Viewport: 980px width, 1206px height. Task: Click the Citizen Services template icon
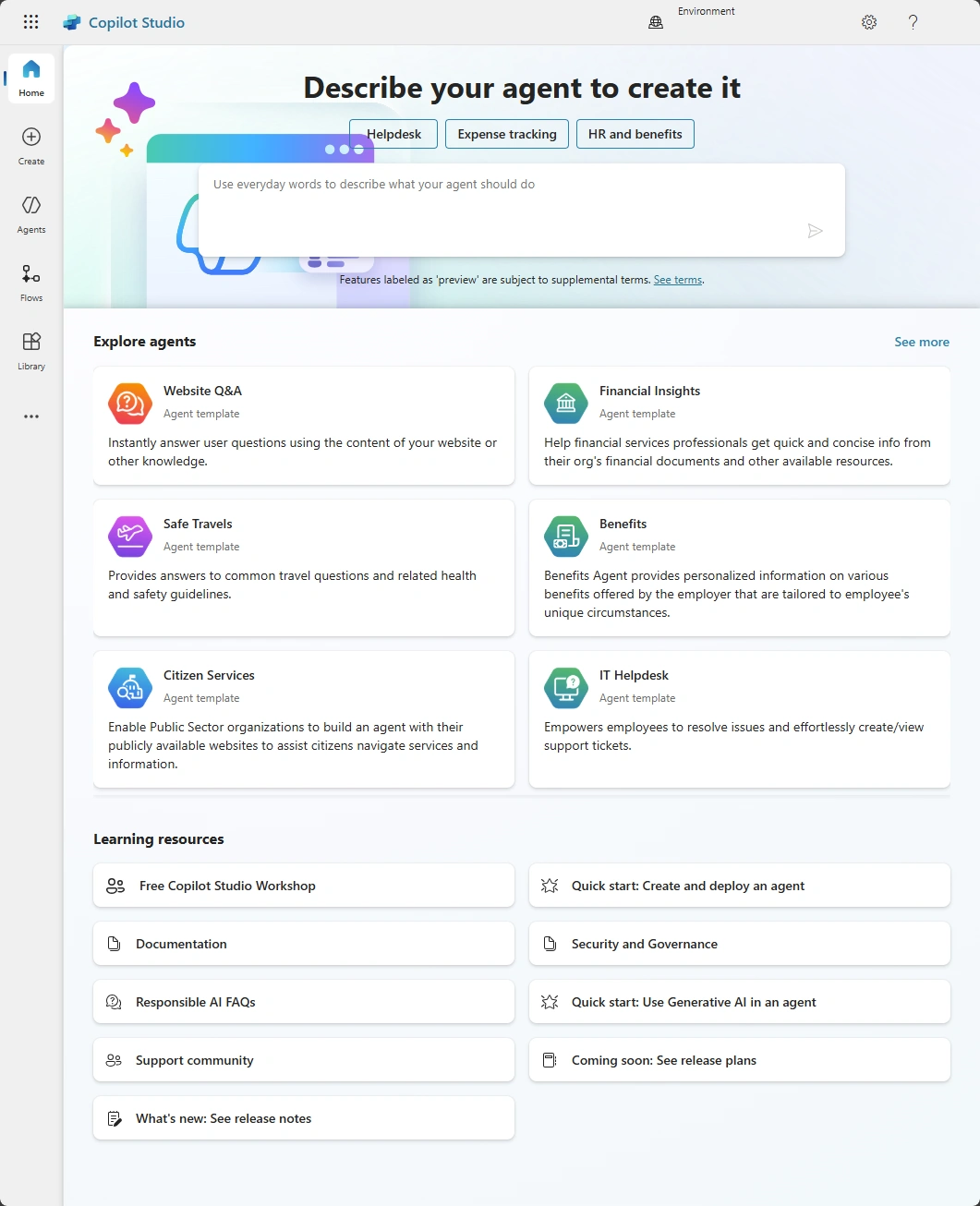coord(130,688)
